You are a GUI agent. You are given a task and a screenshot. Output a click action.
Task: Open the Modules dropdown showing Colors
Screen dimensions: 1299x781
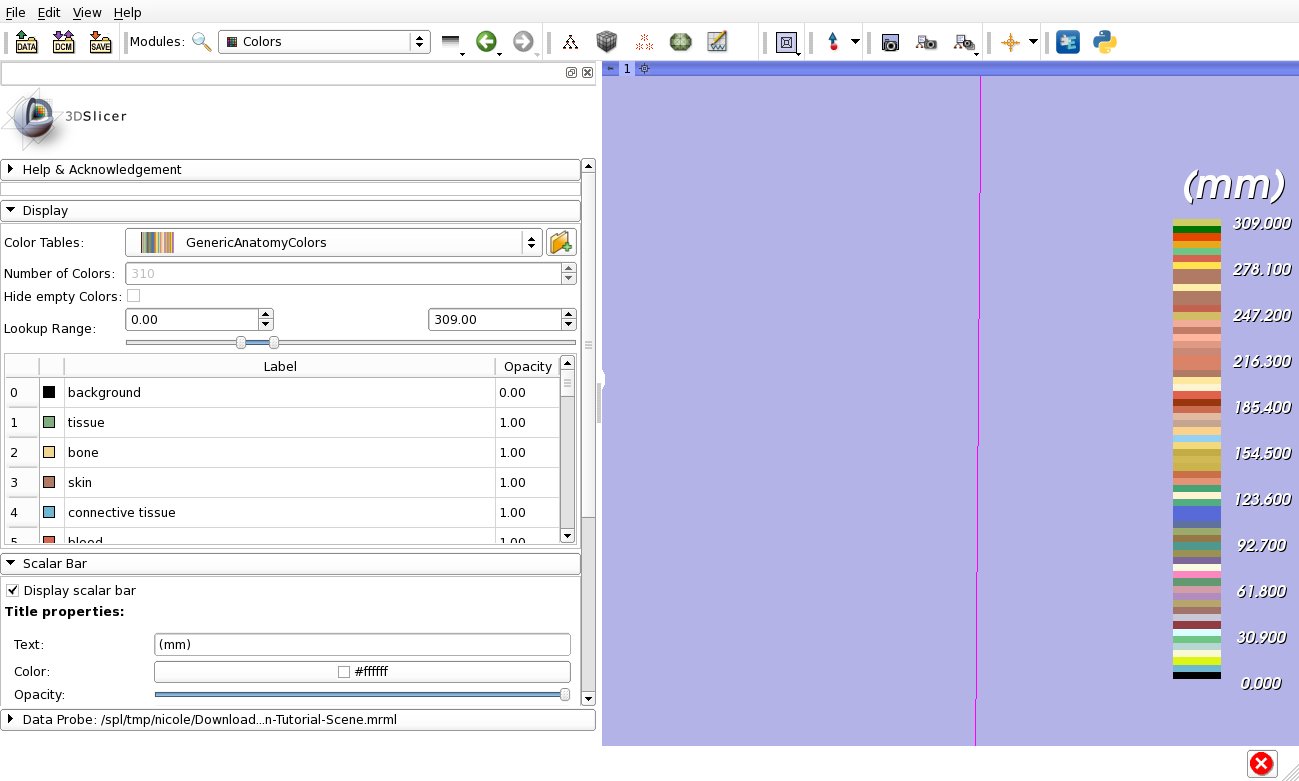[324, 42]
